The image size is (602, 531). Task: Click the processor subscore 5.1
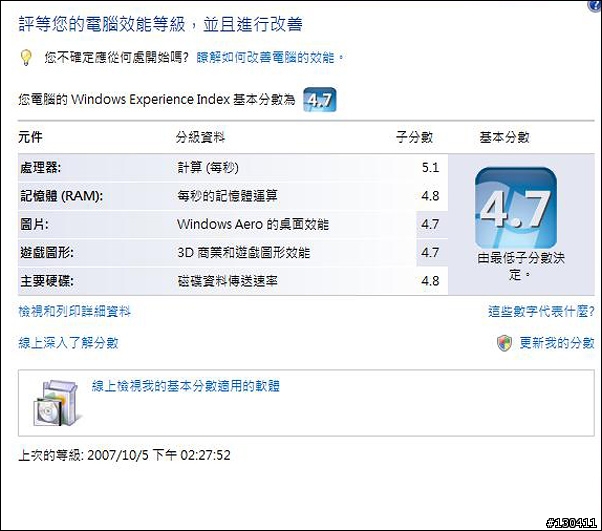(430, 168)
